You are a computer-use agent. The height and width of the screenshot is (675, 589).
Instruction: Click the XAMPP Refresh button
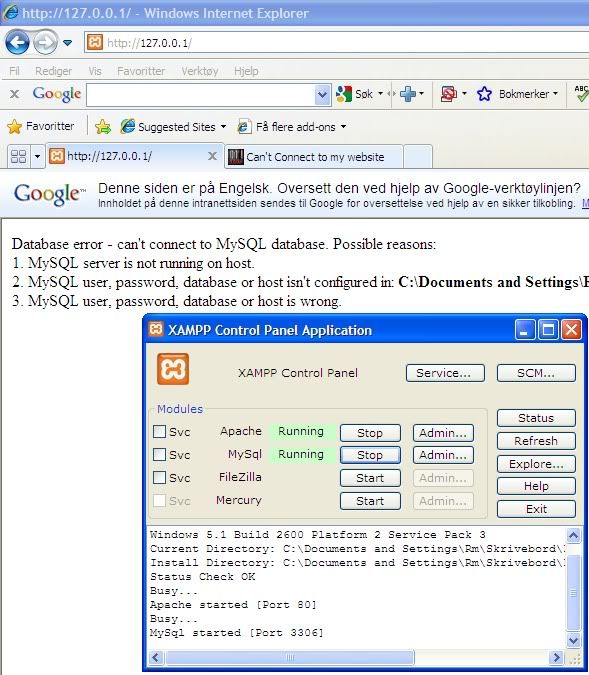click(x=536, y=441)
